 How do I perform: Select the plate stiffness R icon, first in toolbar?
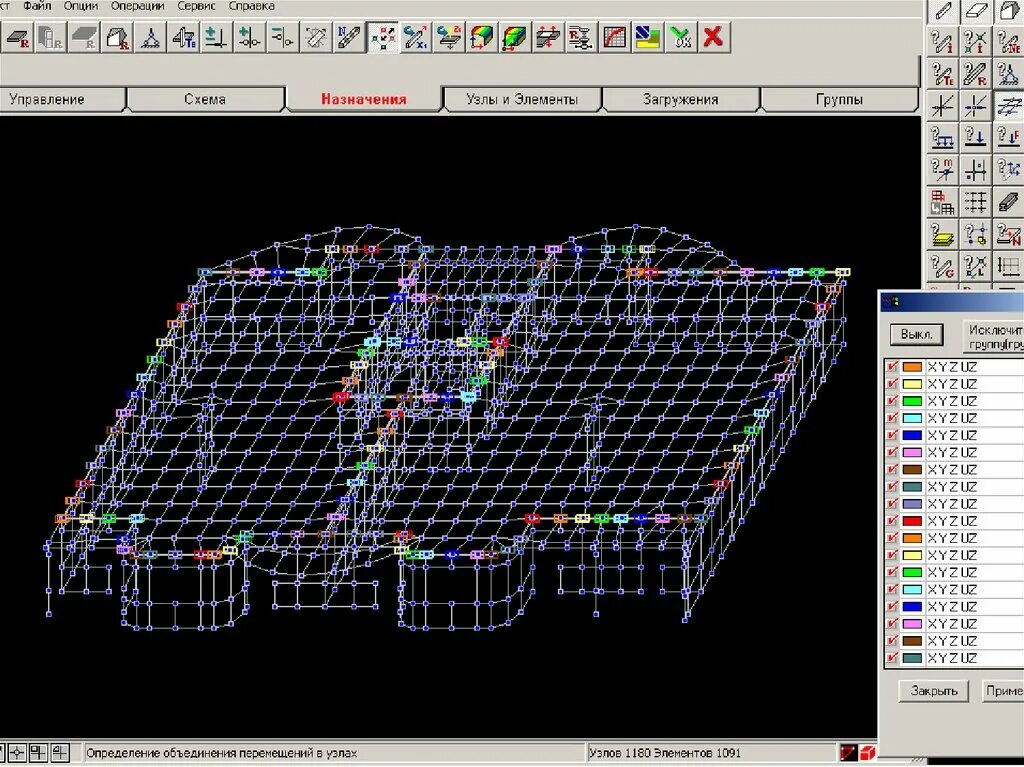pos(17,37)
